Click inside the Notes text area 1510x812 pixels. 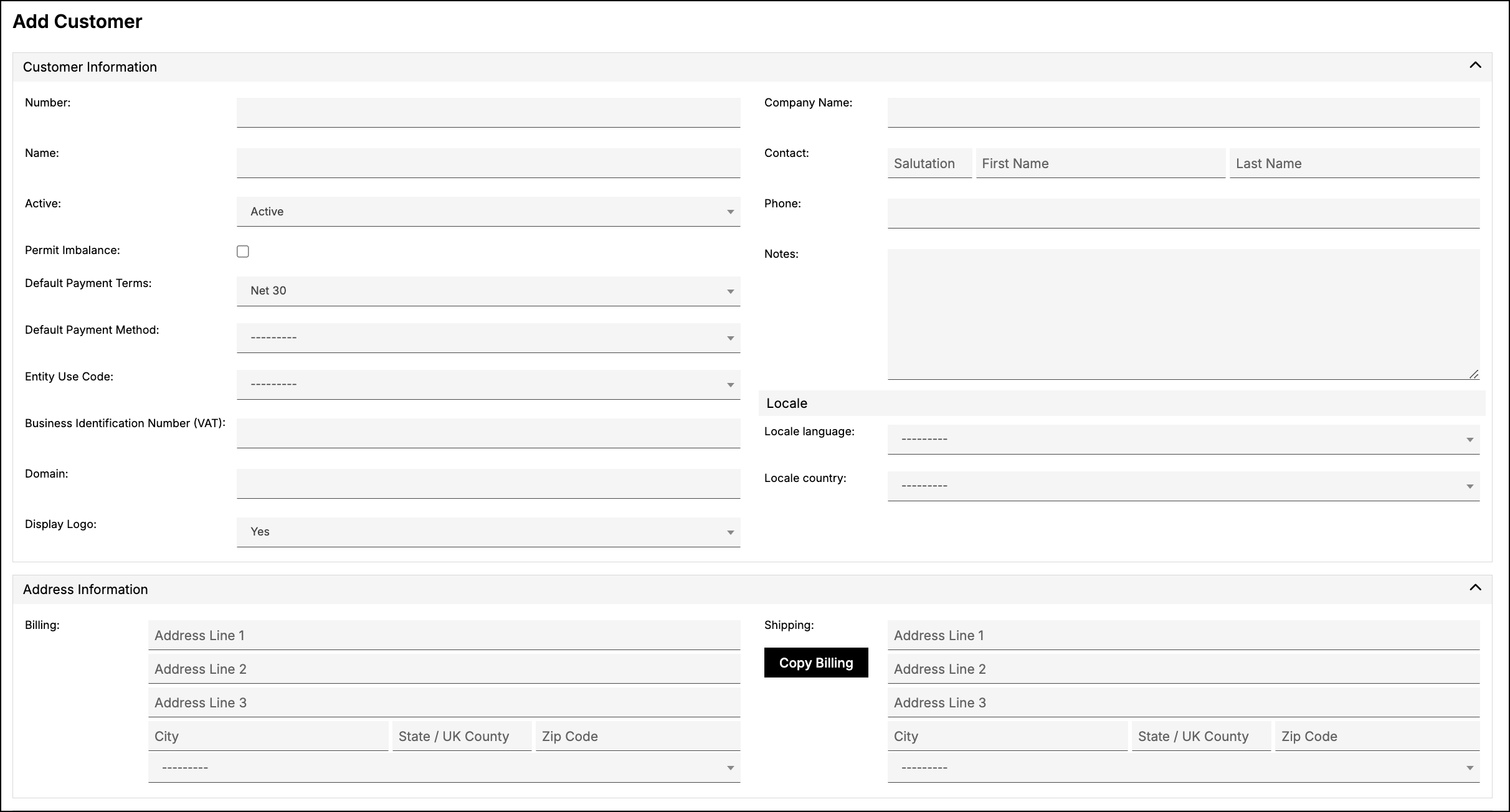click(1184, 314)
